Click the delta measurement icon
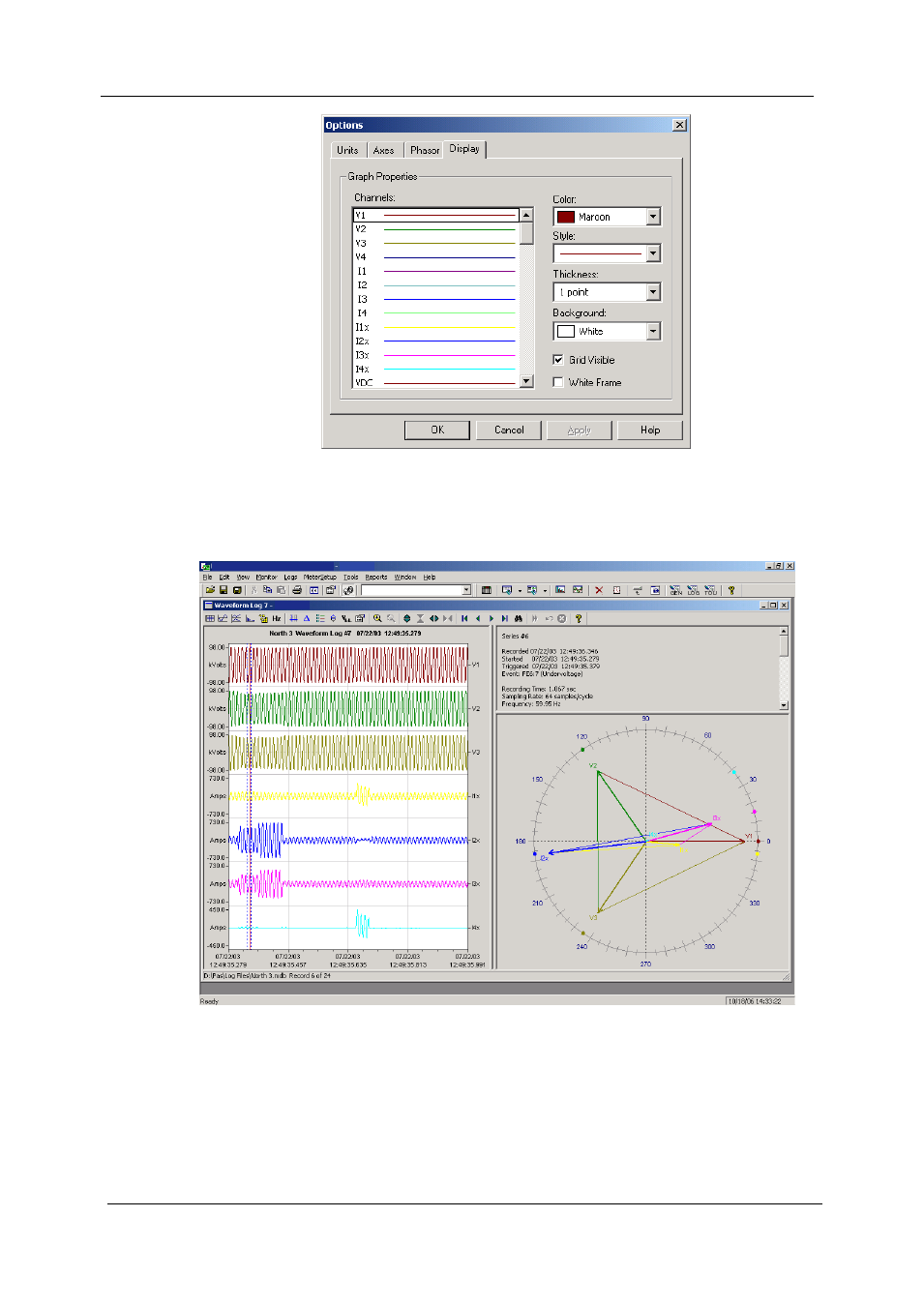Screen dimensions: 924x1306 [x=307, y=618]
